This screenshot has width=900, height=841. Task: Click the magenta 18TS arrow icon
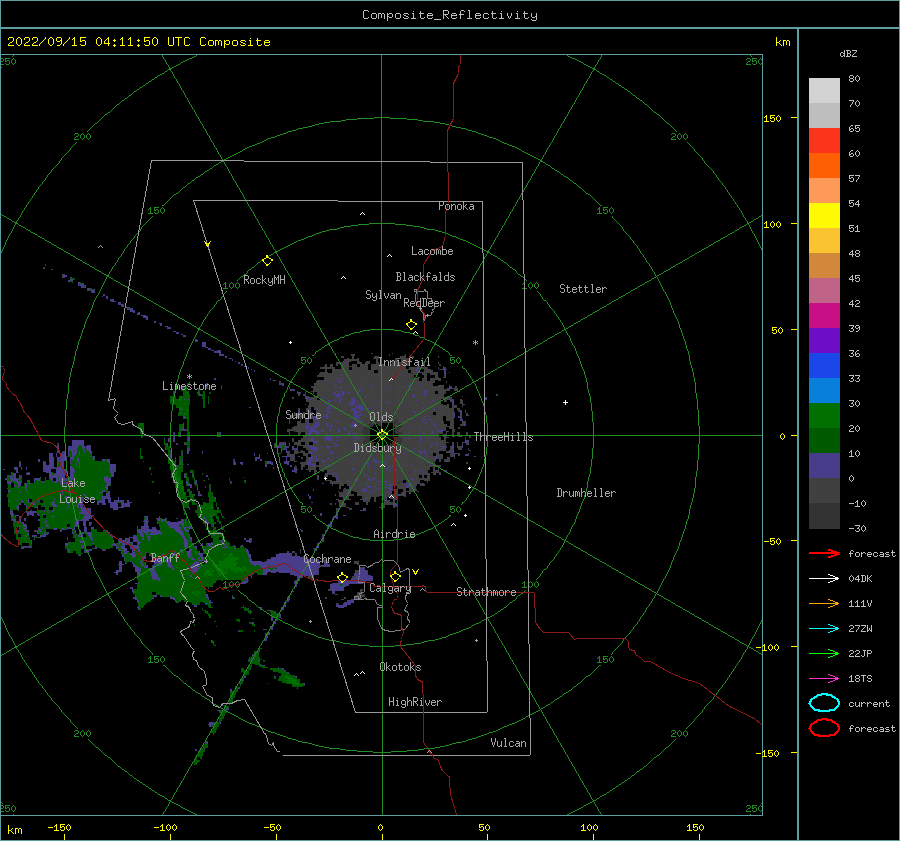pos(824,679)
